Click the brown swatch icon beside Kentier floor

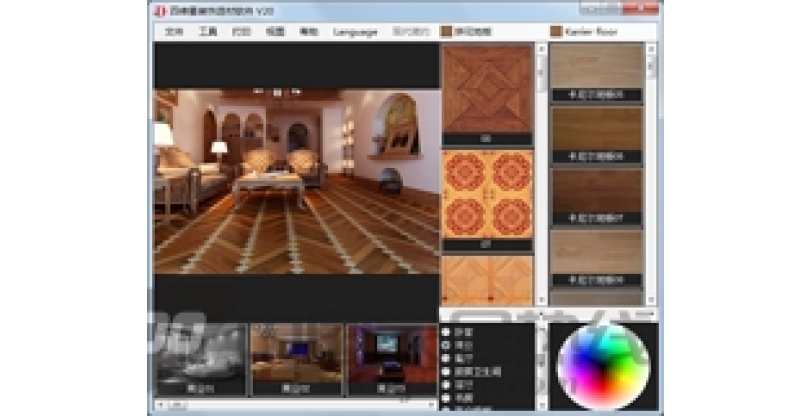click(x=556, y=31)
